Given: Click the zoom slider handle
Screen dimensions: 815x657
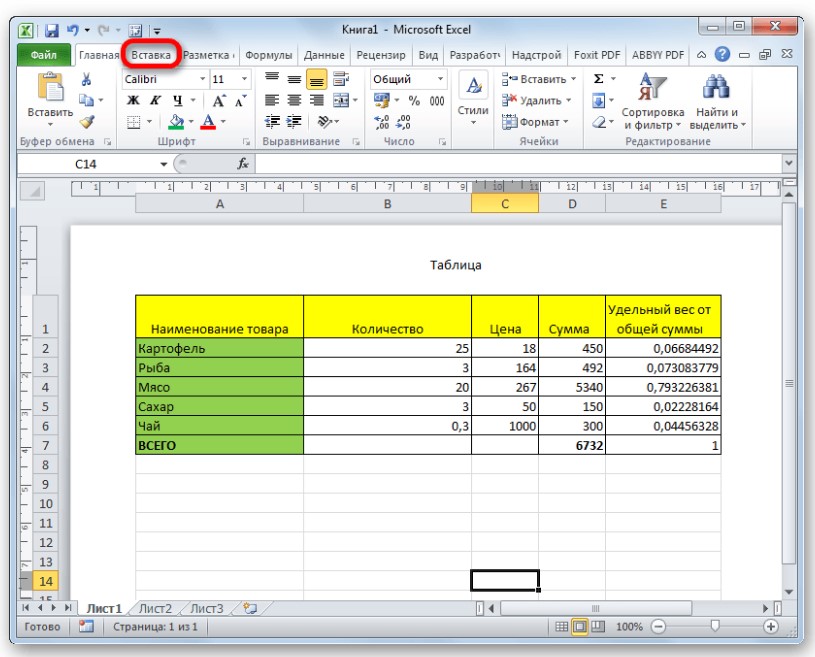Looking at the screenshot, I should (x=714, y=626).
